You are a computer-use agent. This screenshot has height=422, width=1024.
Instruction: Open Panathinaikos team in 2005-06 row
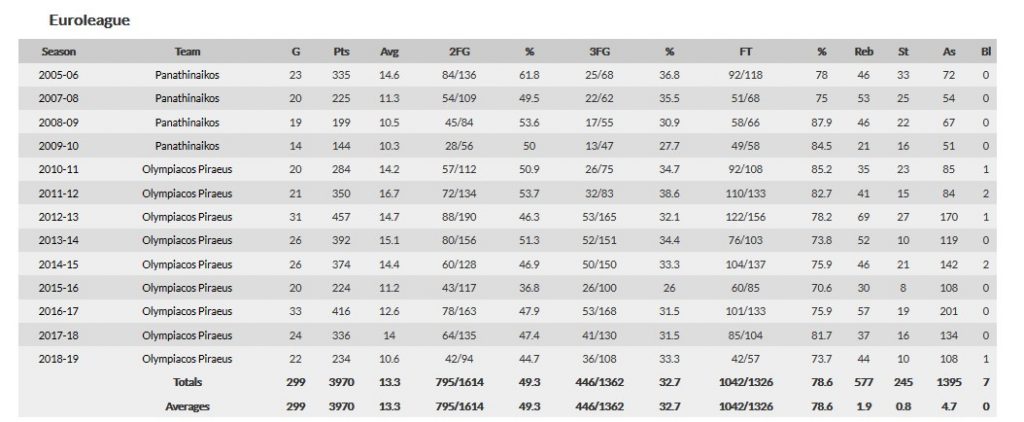click(x=187, y=75)
